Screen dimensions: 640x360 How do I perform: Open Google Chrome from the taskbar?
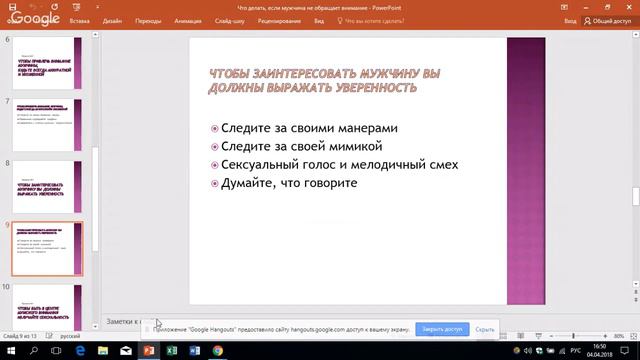click(218, 351)
